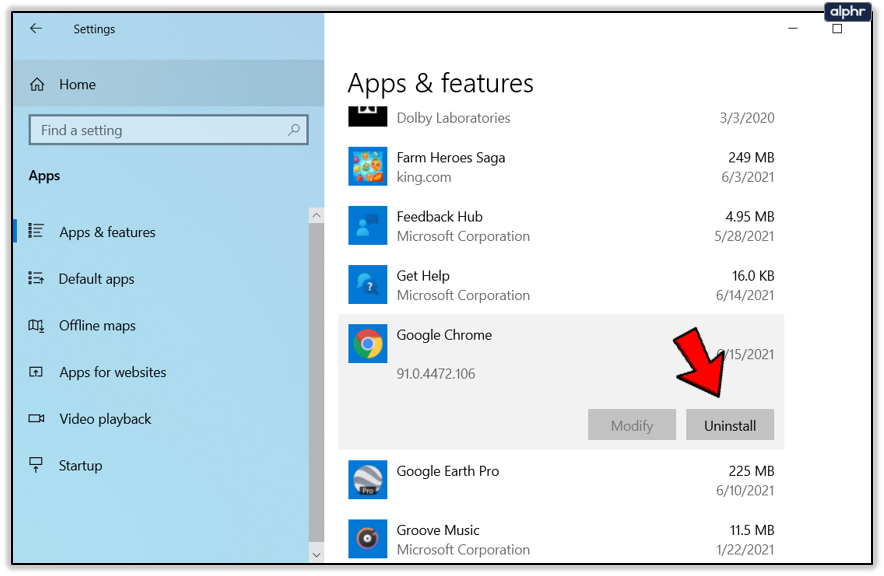Click the 1/22/2021 install date
This screenshot has height=576, width=884.
click(x=745, y=550)
